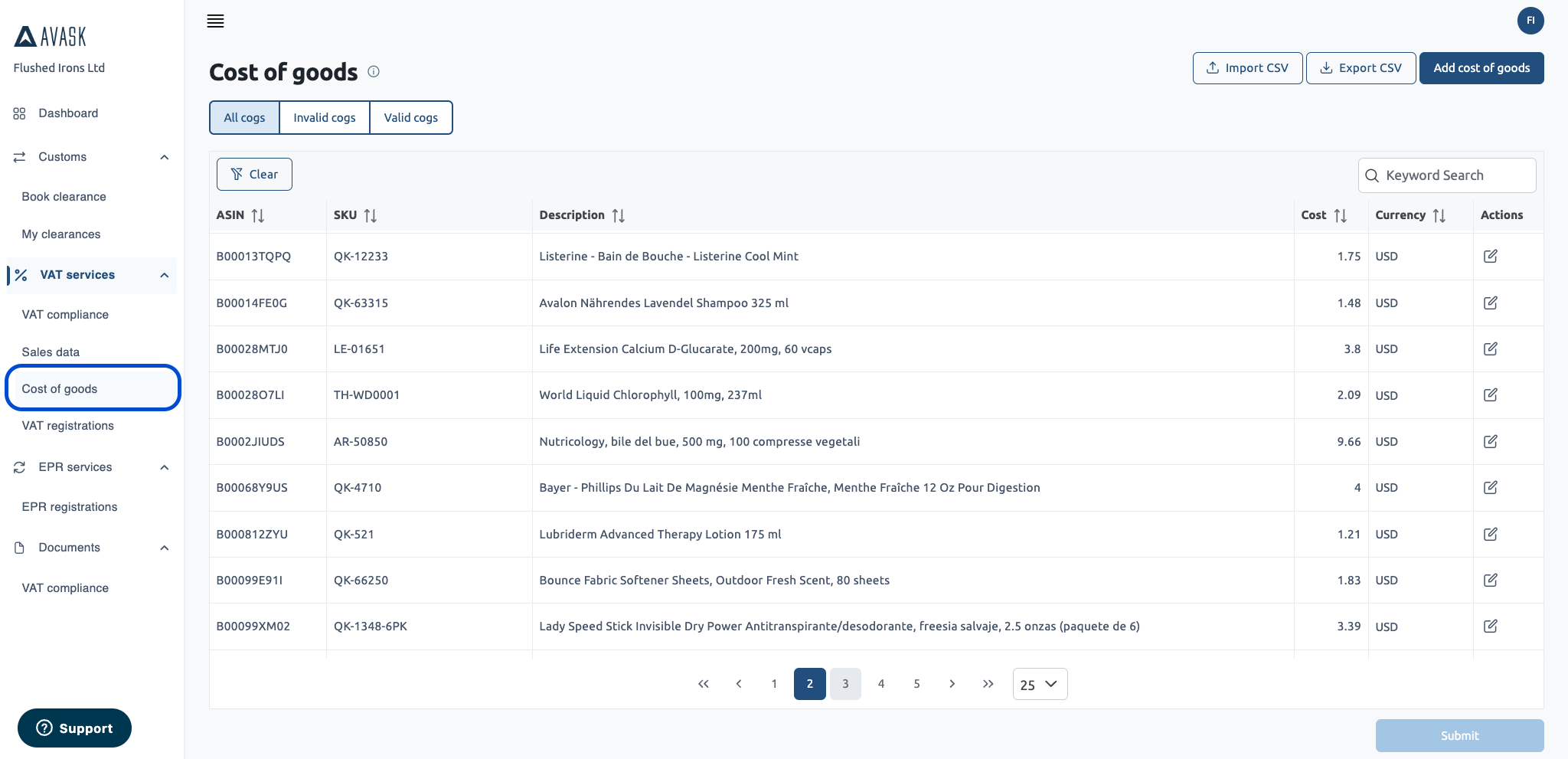
Task: Click the Submit button
Action: pos(1459,735)
